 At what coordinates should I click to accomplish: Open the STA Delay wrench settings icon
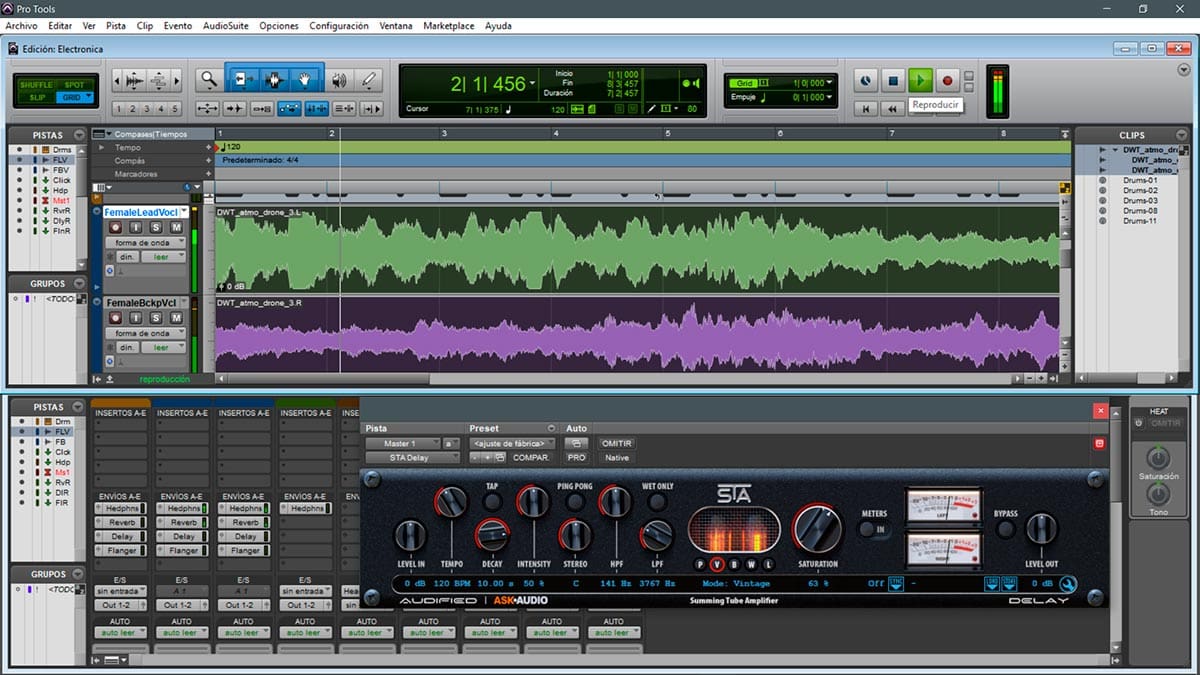pos(1068,585)
